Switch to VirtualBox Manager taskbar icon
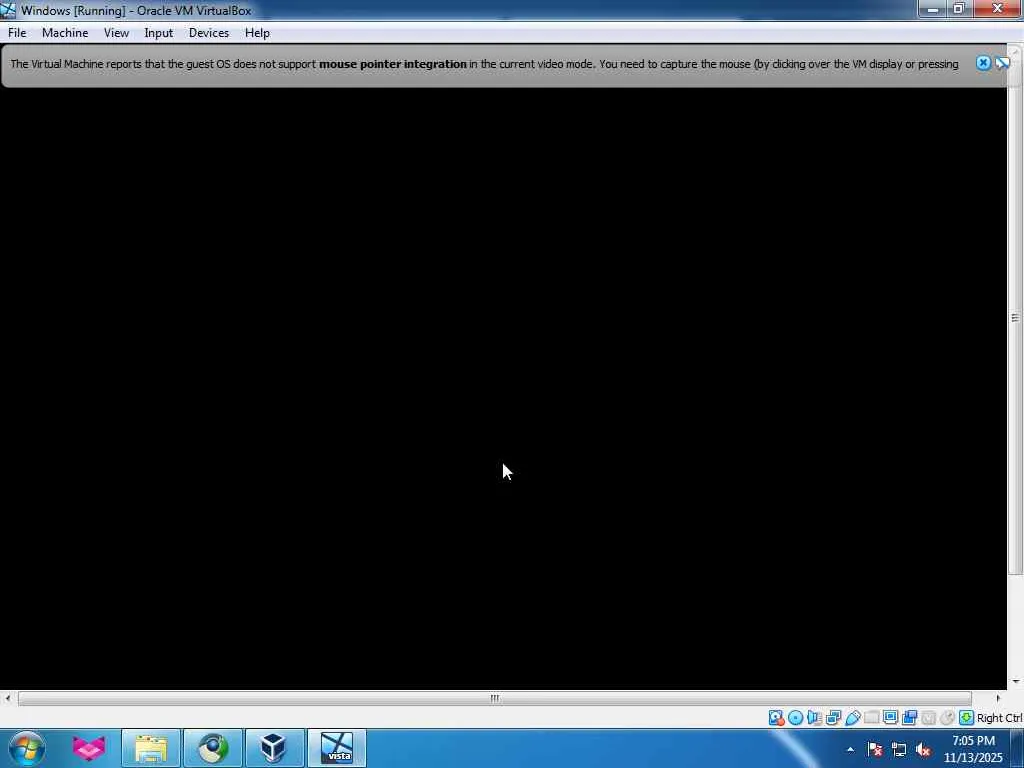The image size is (1024, 768). (274, 748)
